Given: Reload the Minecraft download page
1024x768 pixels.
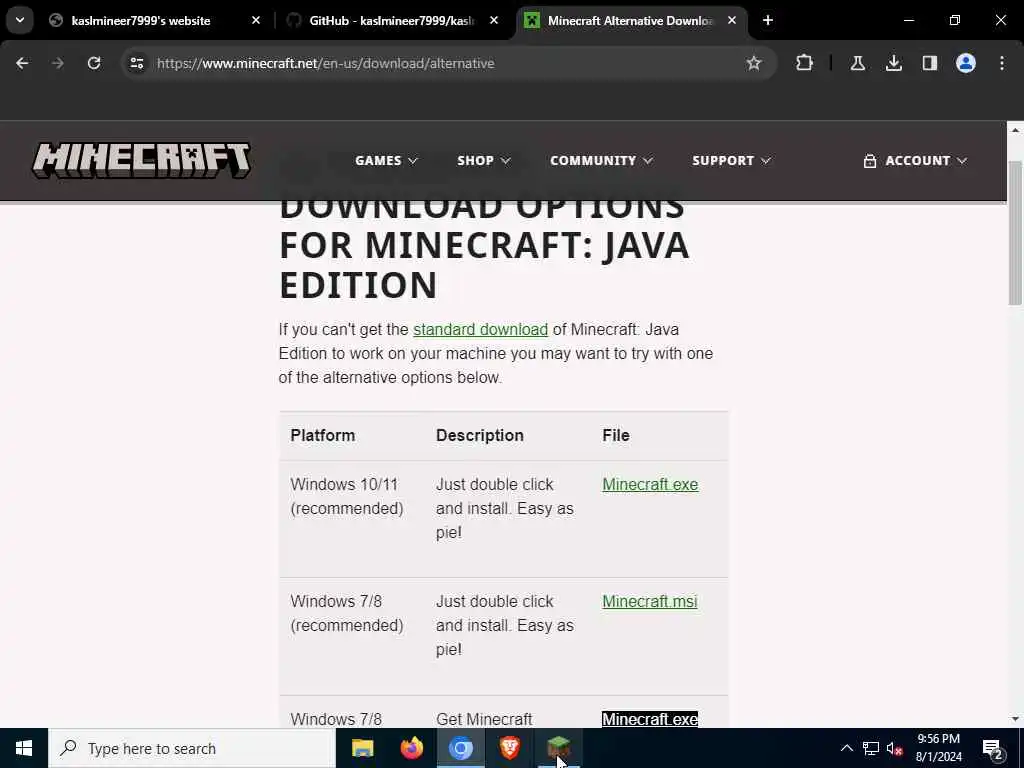Looking at the screenshot, I should coord(94,63).
